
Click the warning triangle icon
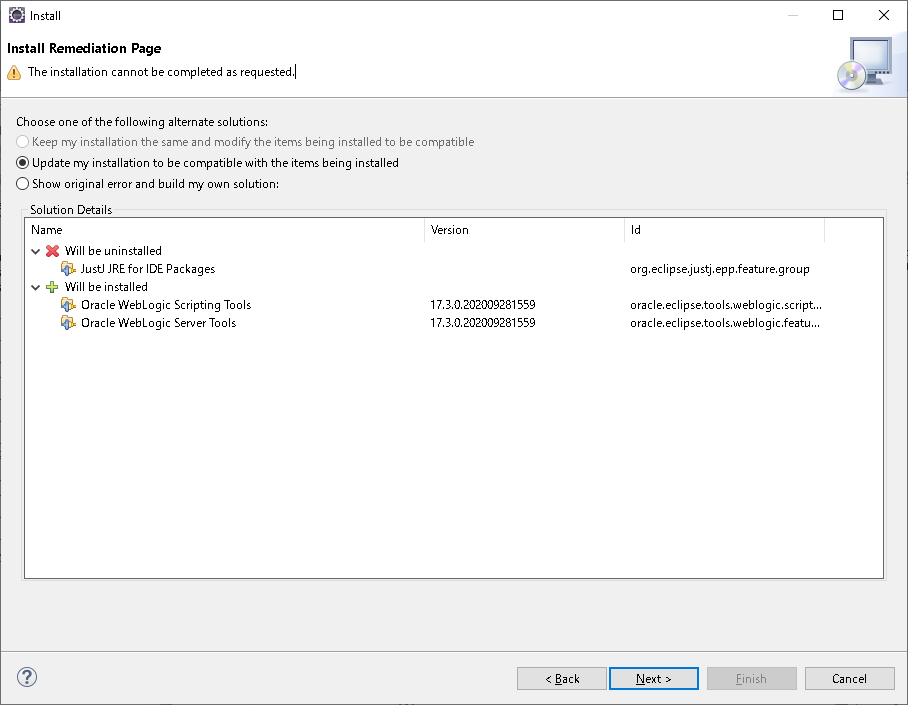pyautogui.click(x=14, y=72)
